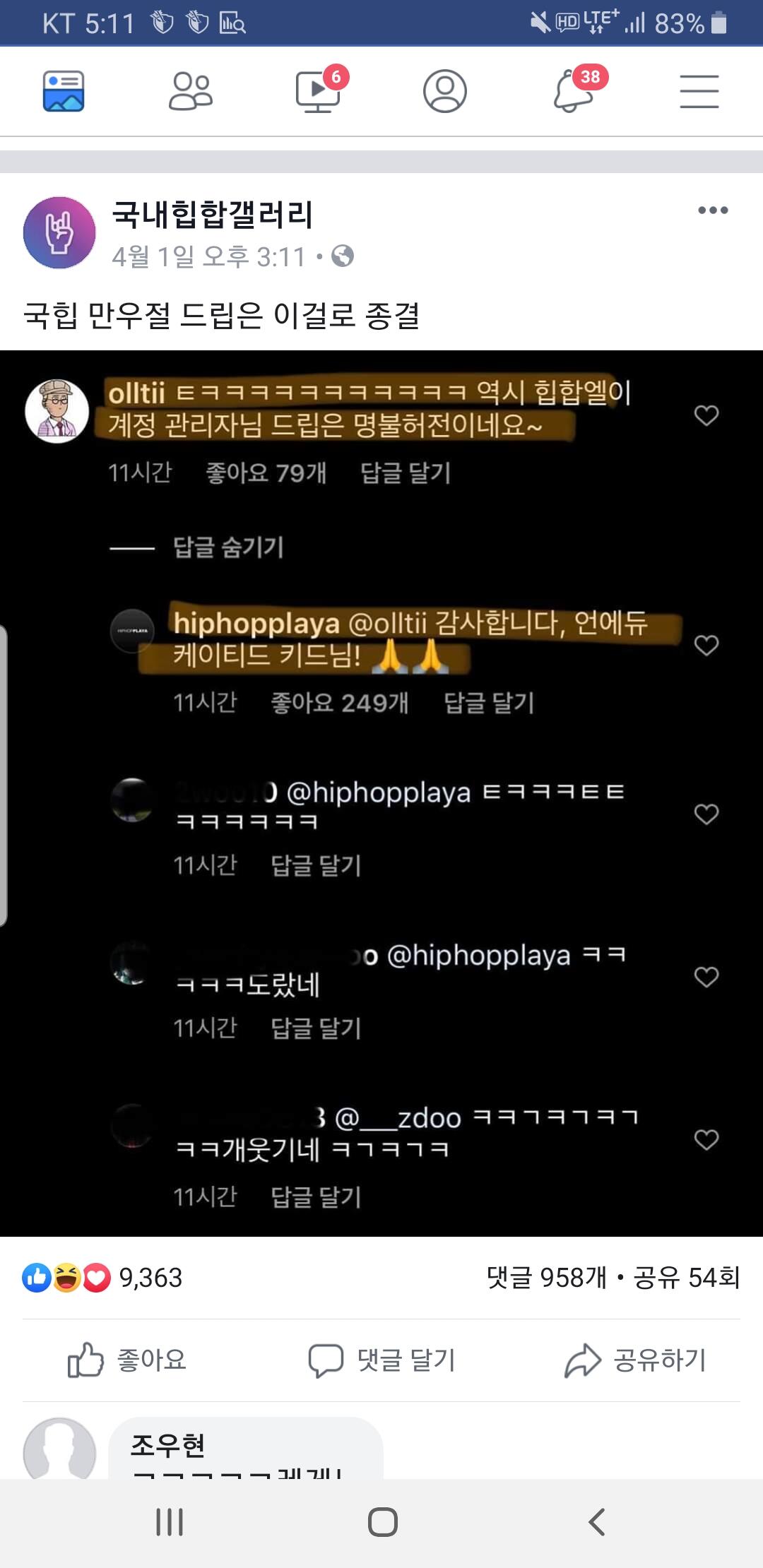This screenshot has width=763, height=1568.
Task: Tap the 댓글 달기 comment button
Action: click(x=381, y=1360)
